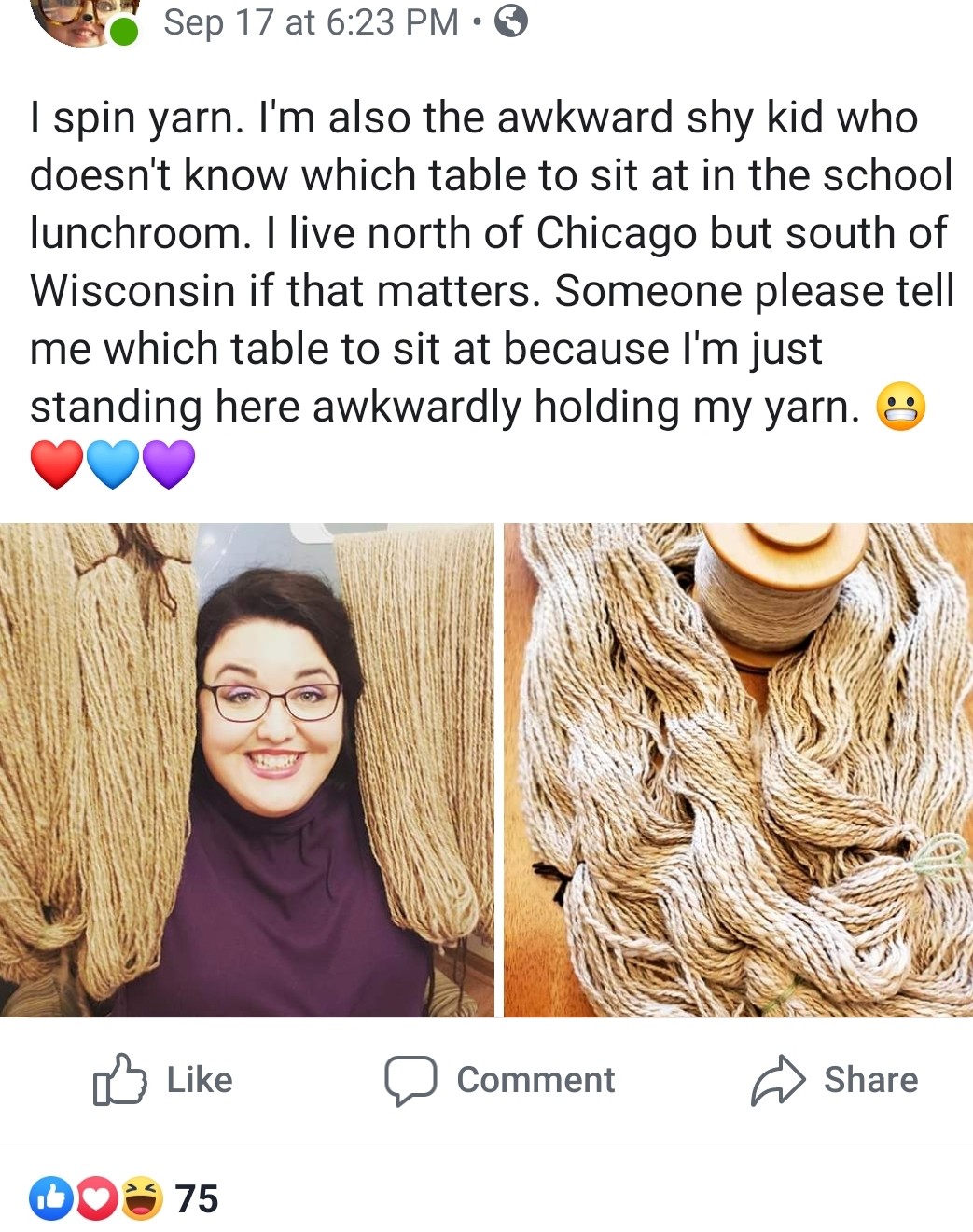Open the poster's profile picture
The width and height of the screenshot is (973, 1232).
click(84, 21)
